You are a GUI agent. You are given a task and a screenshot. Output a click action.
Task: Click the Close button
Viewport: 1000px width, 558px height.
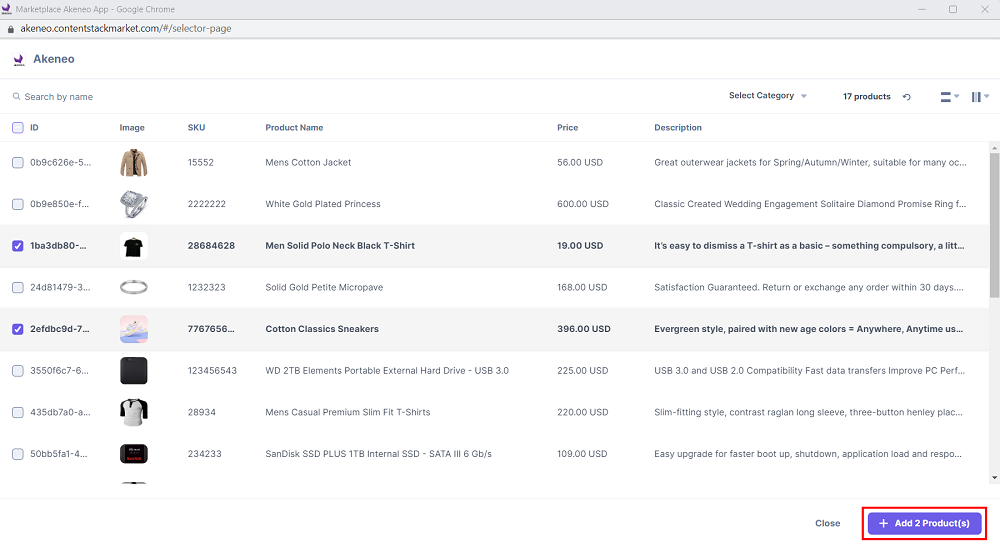(x=827, y=523)
